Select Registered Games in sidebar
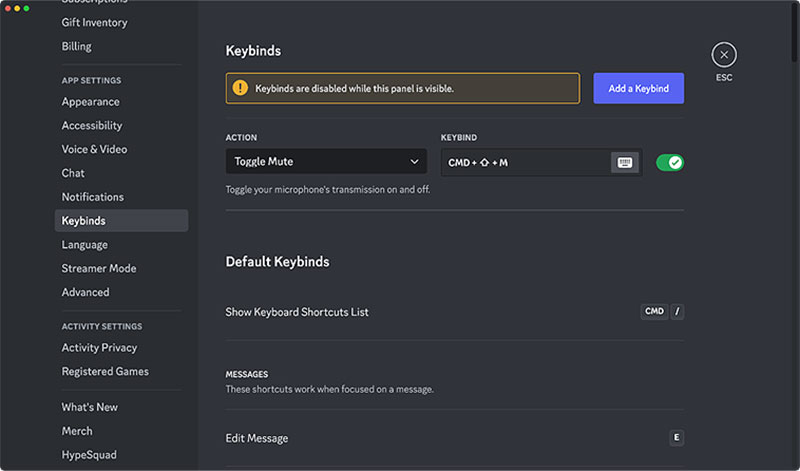 (x=105, y=372)
